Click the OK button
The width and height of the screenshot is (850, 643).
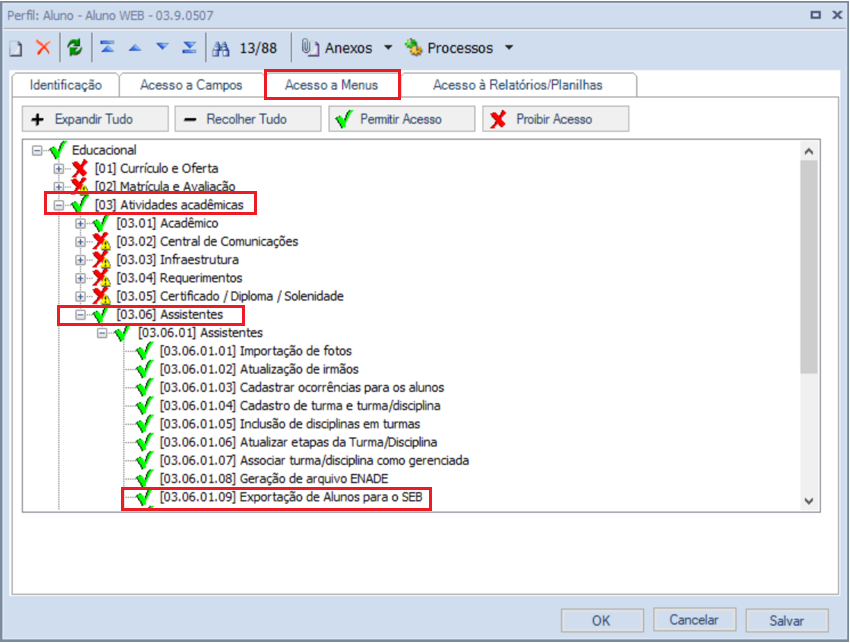point(602,620)
